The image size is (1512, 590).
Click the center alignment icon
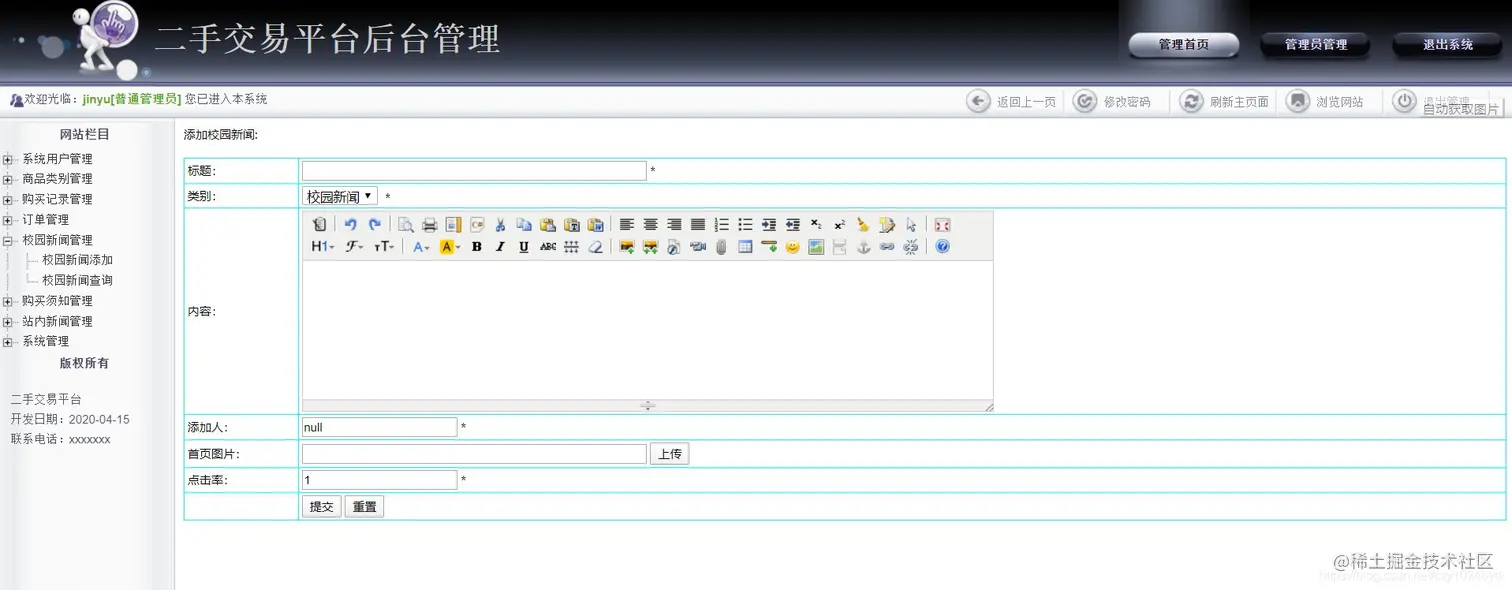[650, 225]
